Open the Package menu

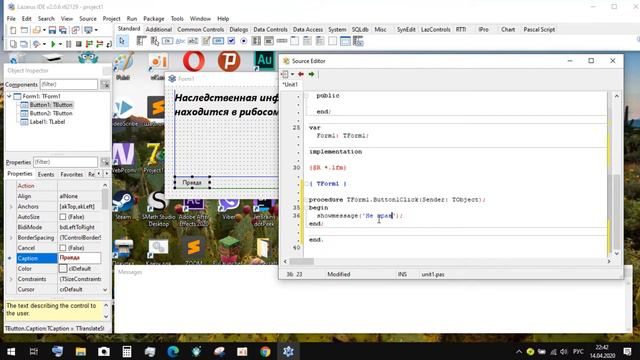coord(154,19)
